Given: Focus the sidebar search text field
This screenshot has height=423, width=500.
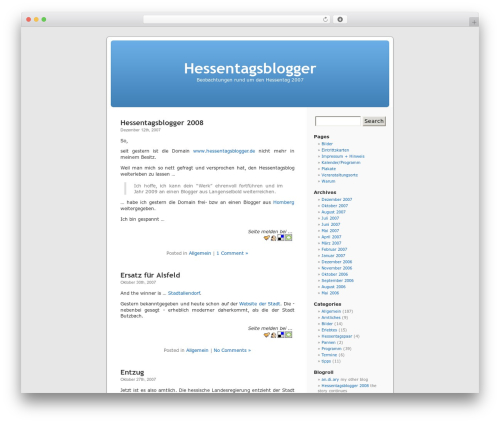Looking at the screenshot, I should (x=338, y=121).
